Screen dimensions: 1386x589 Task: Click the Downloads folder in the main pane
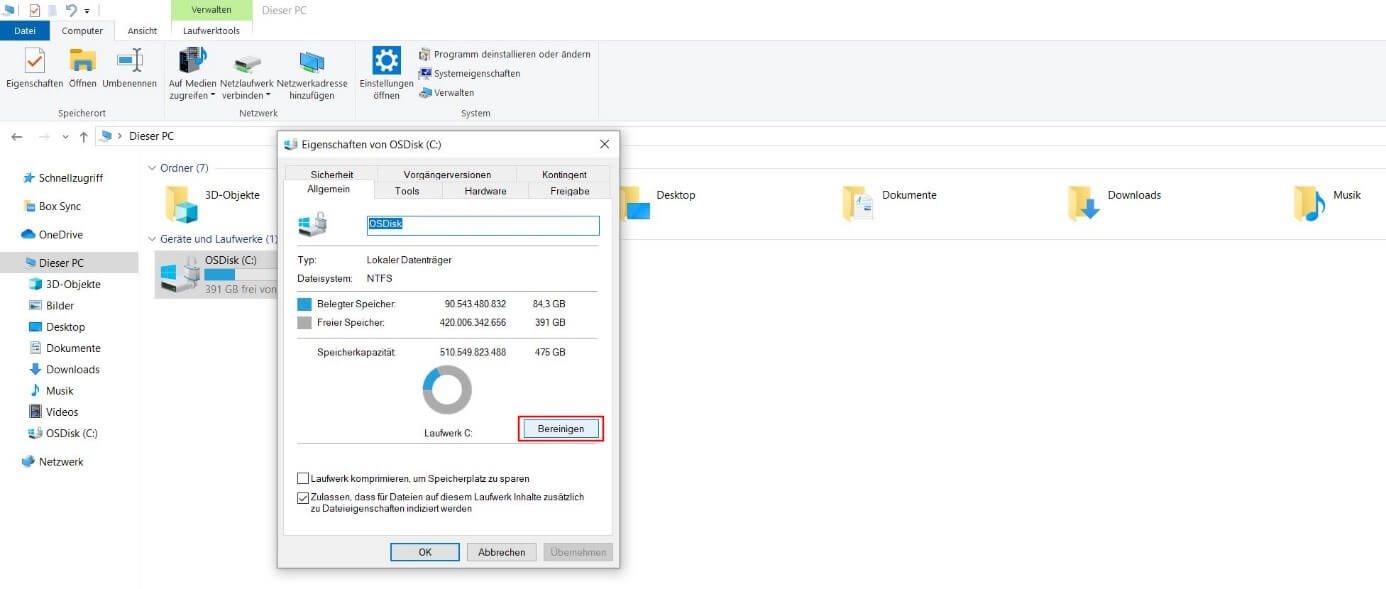[x=1114, y=202]
